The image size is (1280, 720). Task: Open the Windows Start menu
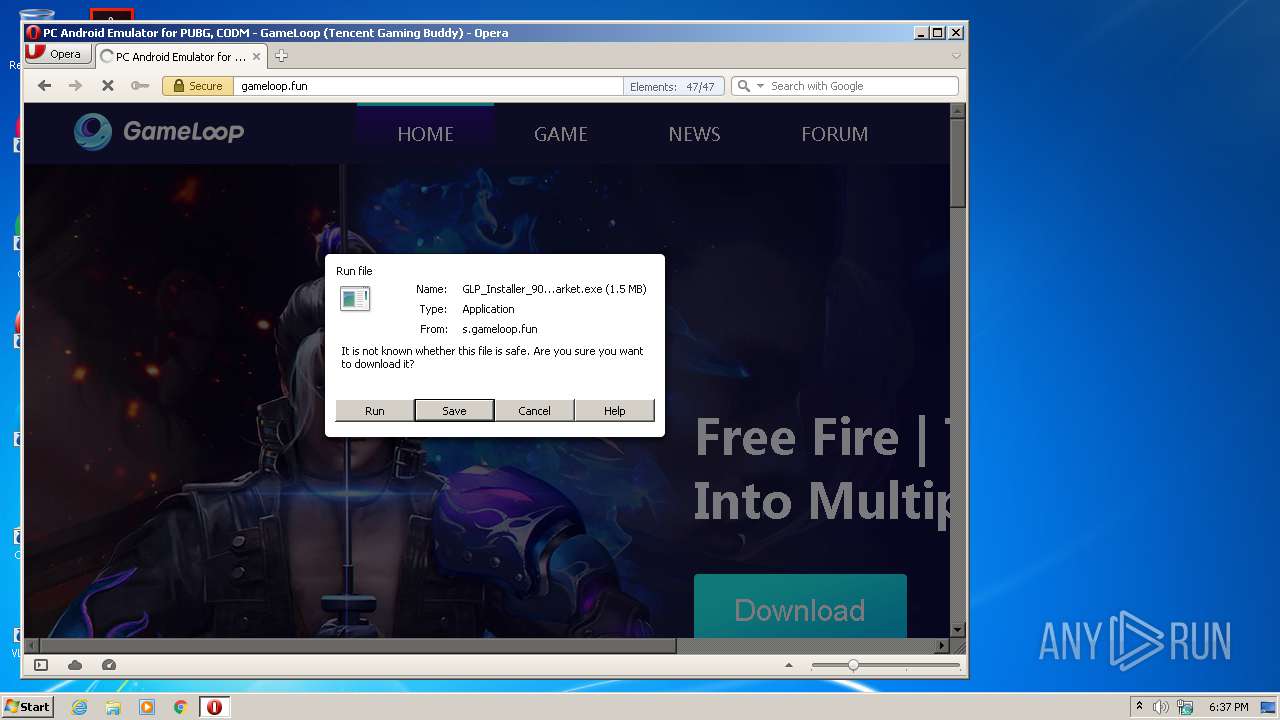(x=27, y=707)
